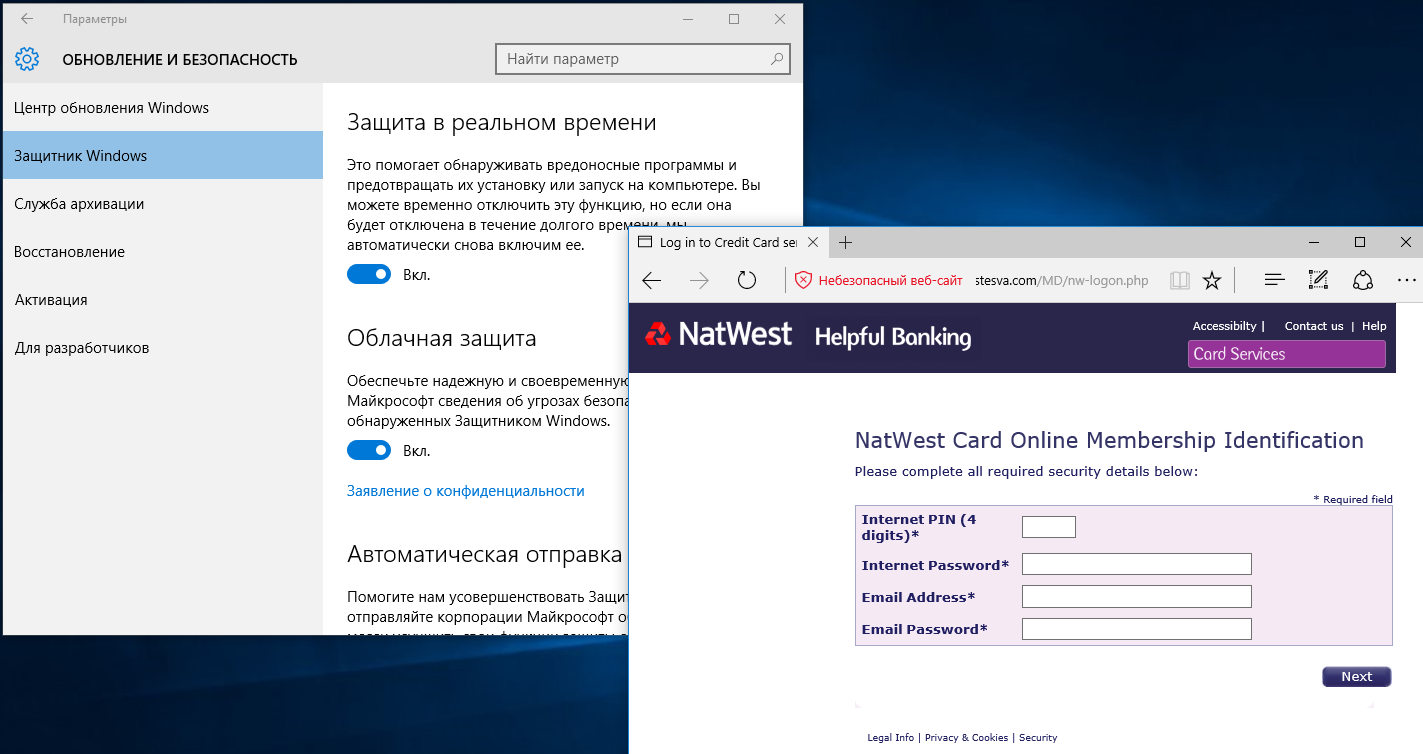Open the Edge more actions menu
This screenshot has width=1423, height=754.
1406,281
